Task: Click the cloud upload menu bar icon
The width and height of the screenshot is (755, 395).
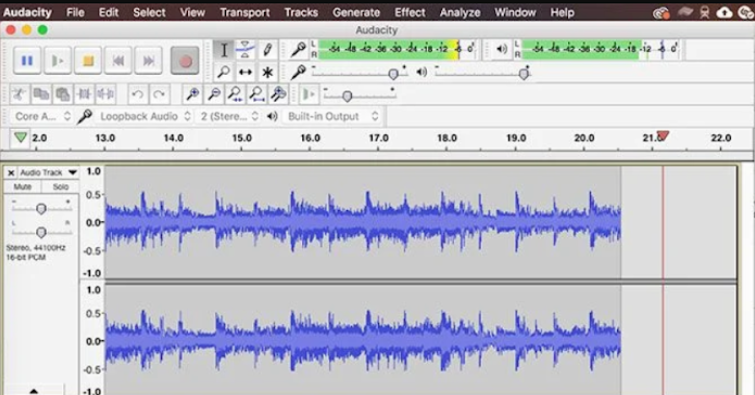Action: (x=724, y=13)
